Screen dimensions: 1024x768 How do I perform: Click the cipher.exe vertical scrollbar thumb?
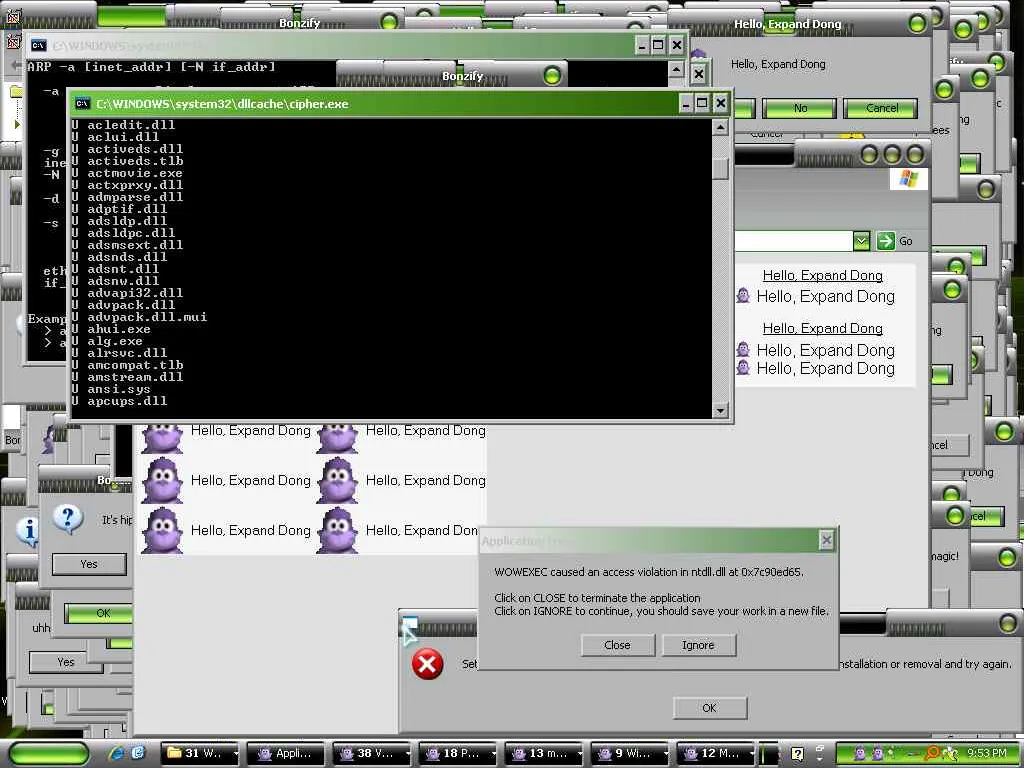point(720,168)
